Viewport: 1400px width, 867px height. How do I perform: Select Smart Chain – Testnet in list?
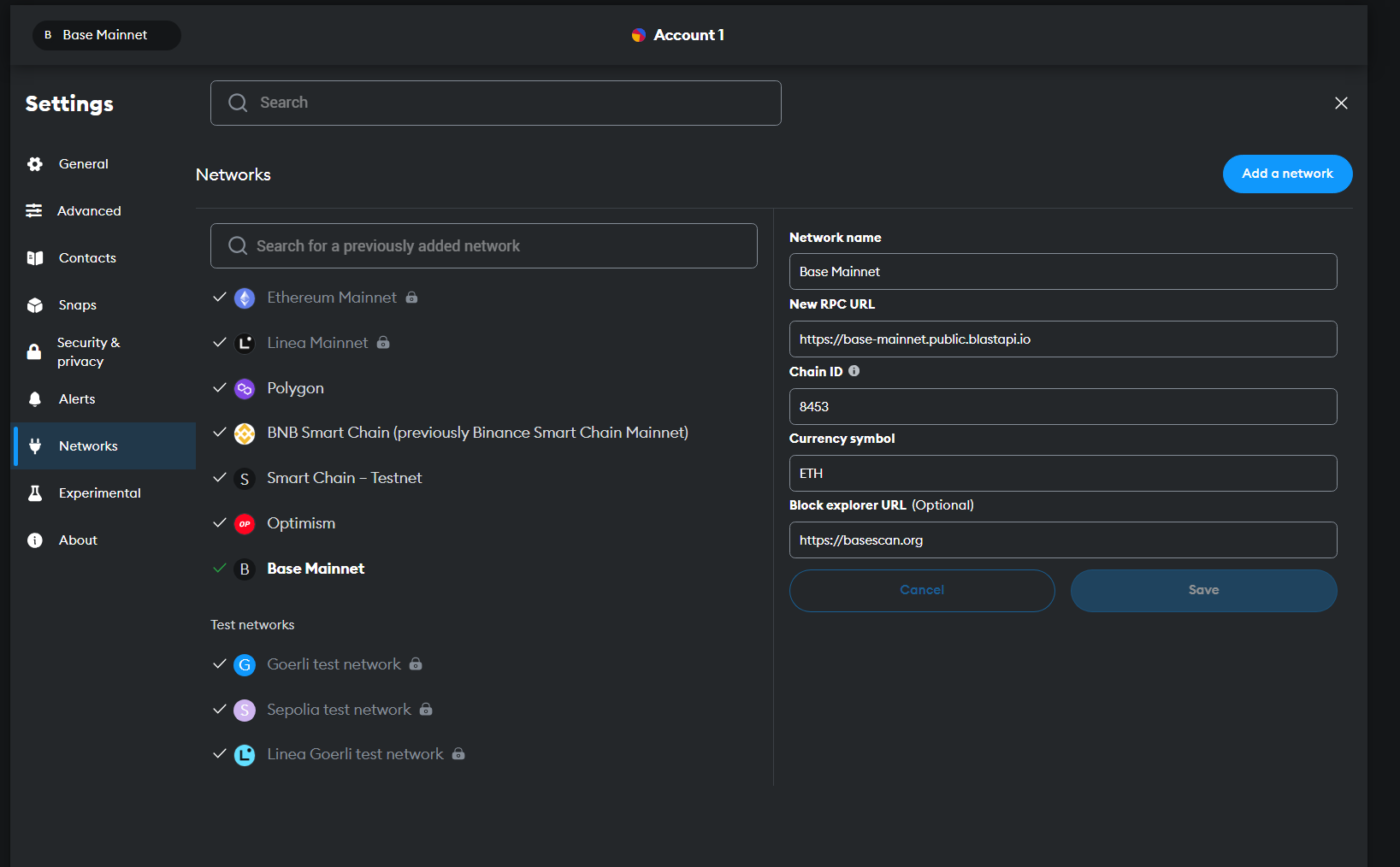tap(344, 478)
